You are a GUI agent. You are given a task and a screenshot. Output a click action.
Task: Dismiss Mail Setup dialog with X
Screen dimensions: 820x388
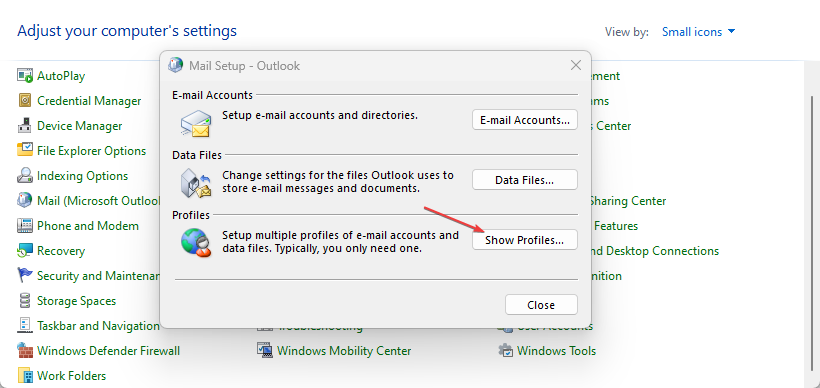(x=575, y=65)
